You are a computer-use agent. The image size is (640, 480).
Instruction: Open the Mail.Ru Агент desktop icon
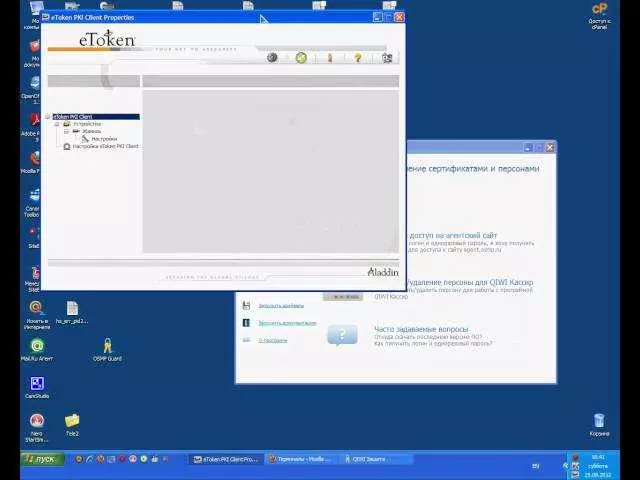[37, 350]
